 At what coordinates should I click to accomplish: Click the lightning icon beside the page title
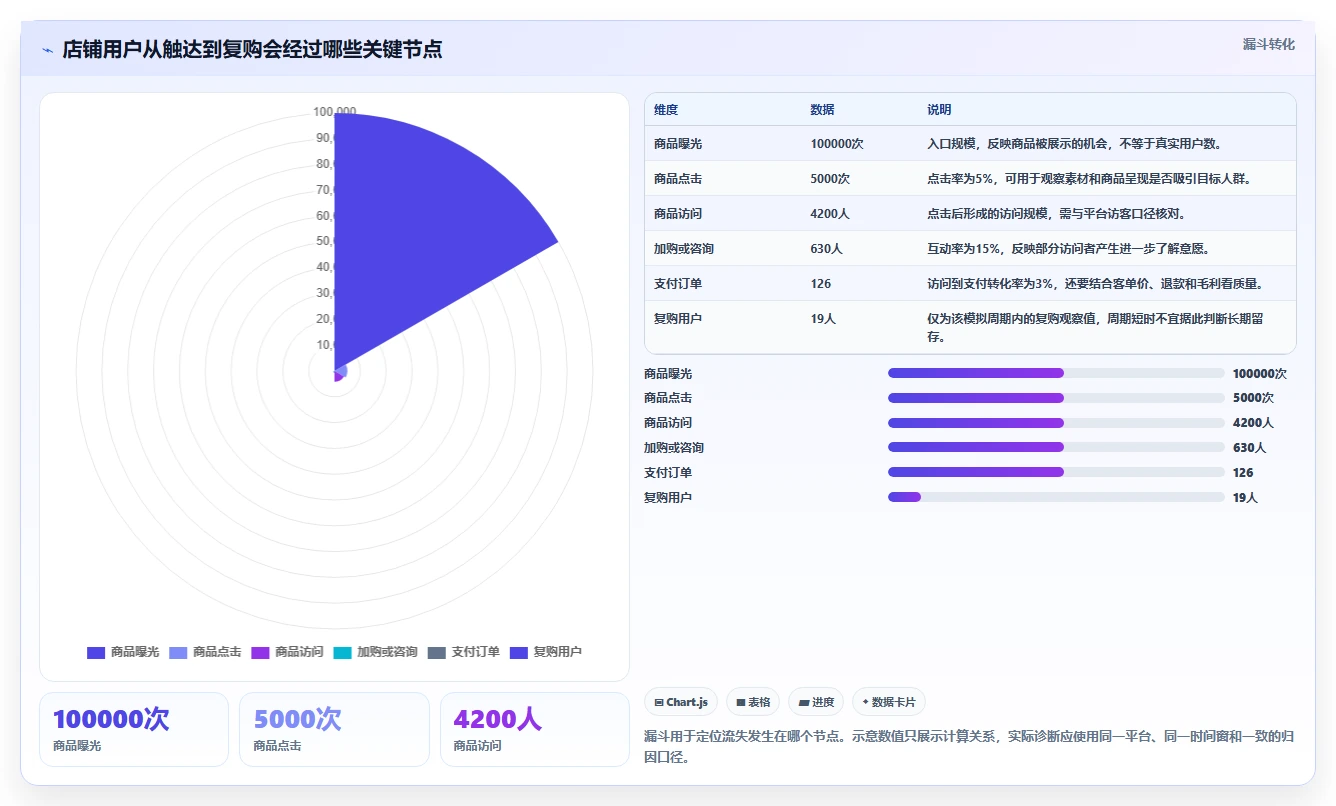(x=48, y=50)
